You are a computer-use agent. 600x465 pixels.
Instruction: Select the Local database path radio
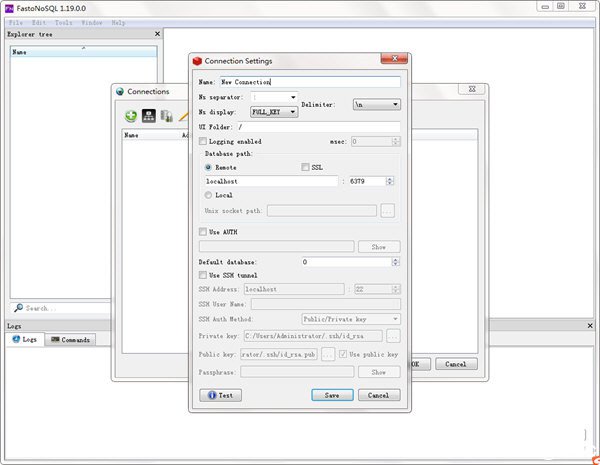(x=209, y=195)
